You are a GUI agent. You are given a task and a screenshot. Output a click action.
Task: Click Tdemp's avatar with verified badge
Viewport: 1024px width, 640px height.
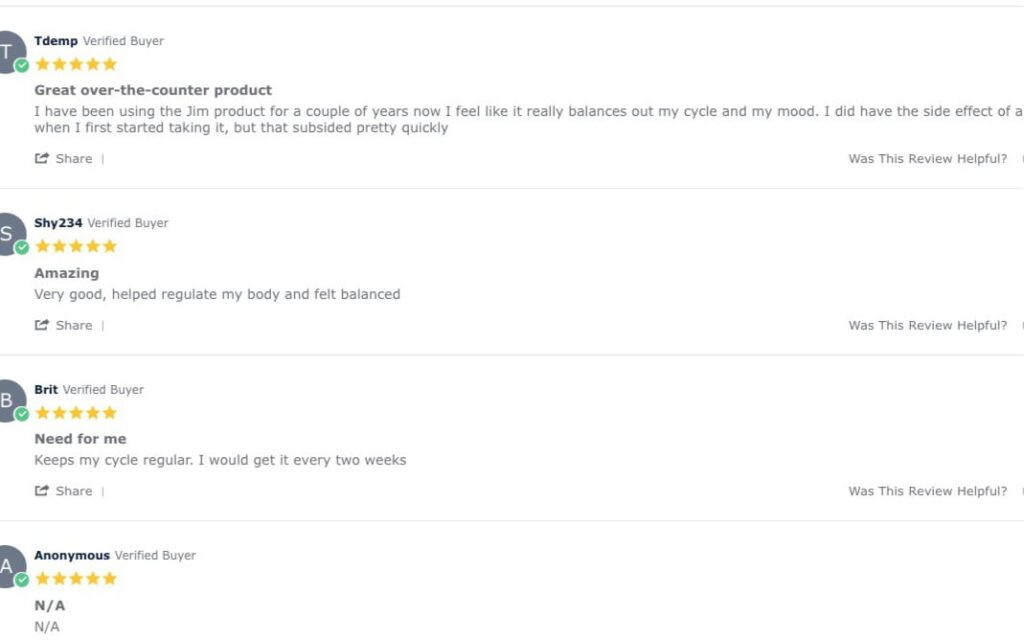tap(9, 52)
